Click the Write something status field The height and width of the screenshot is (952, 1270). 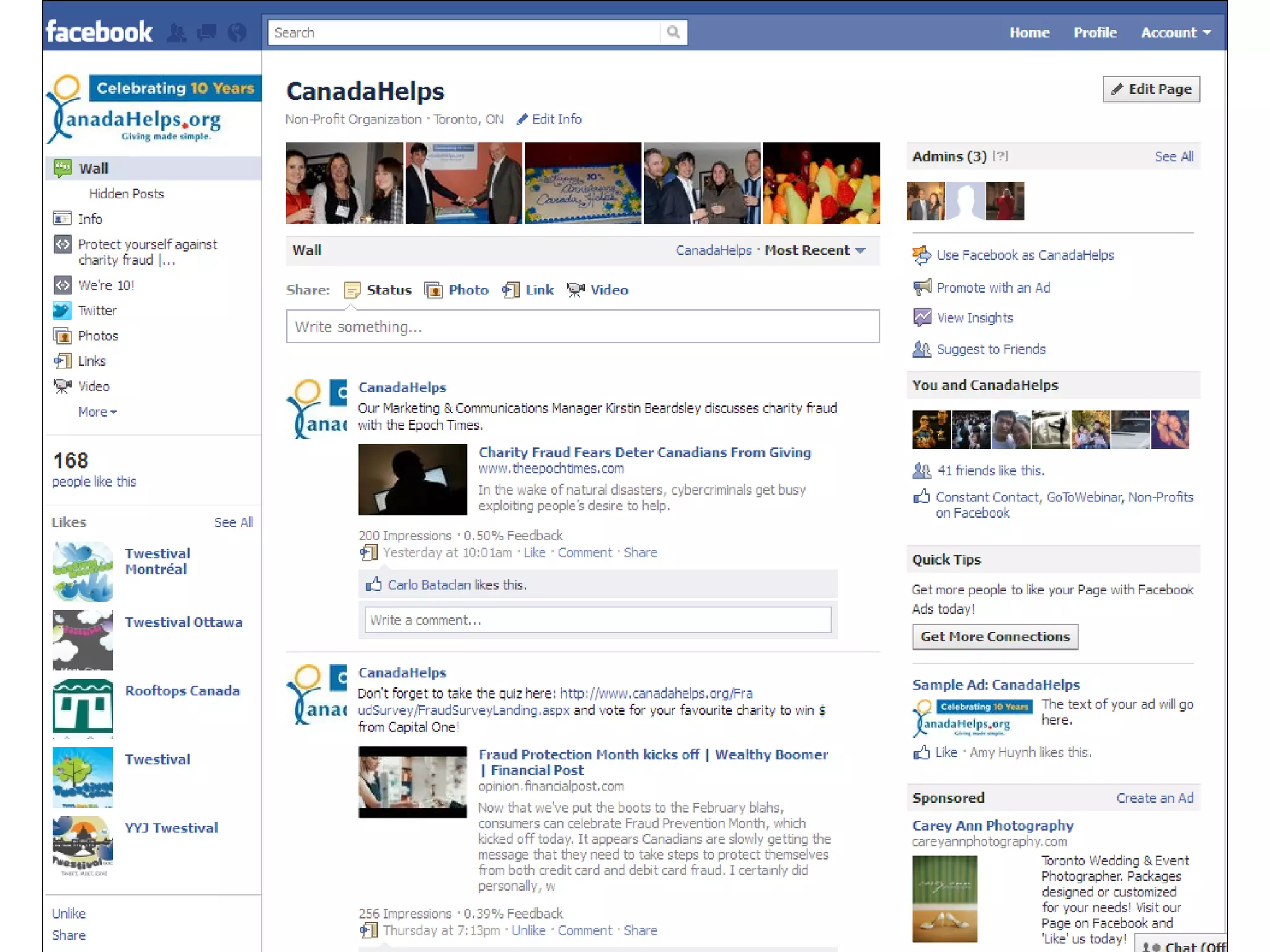point(582,327)
